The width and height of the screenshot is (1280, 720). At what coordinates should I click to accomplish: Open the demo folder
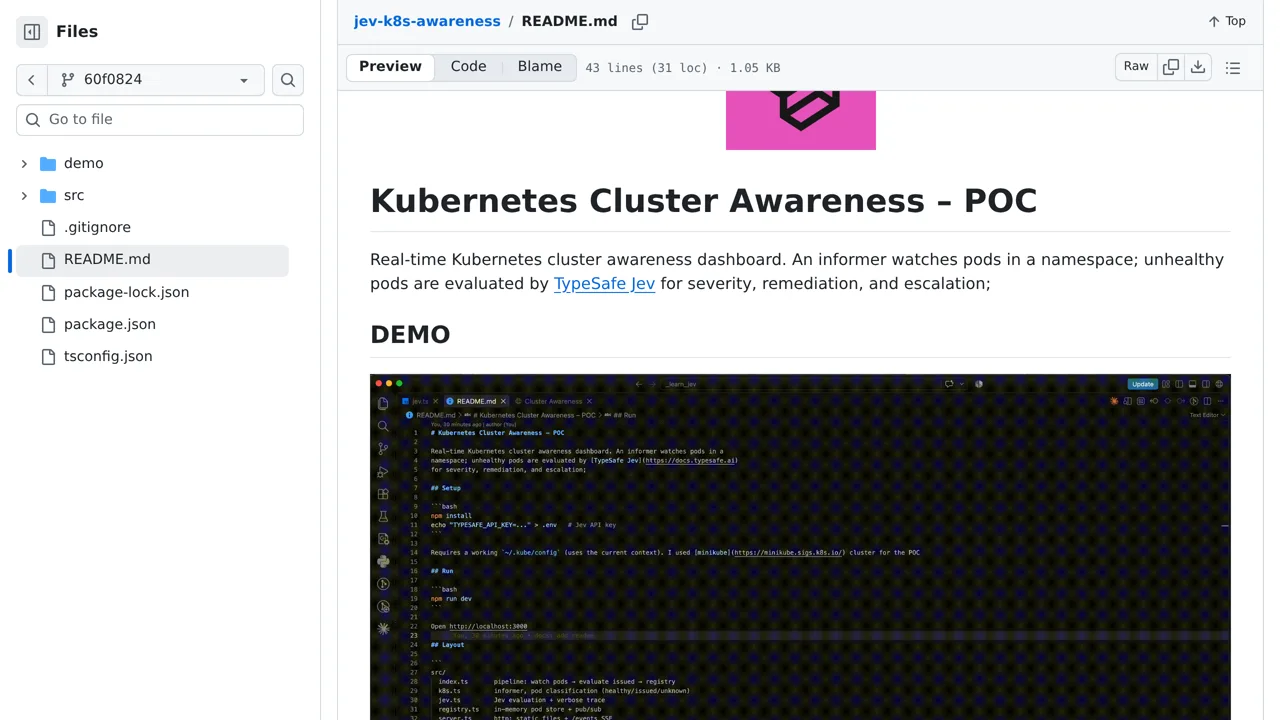[x=83, y=163]
